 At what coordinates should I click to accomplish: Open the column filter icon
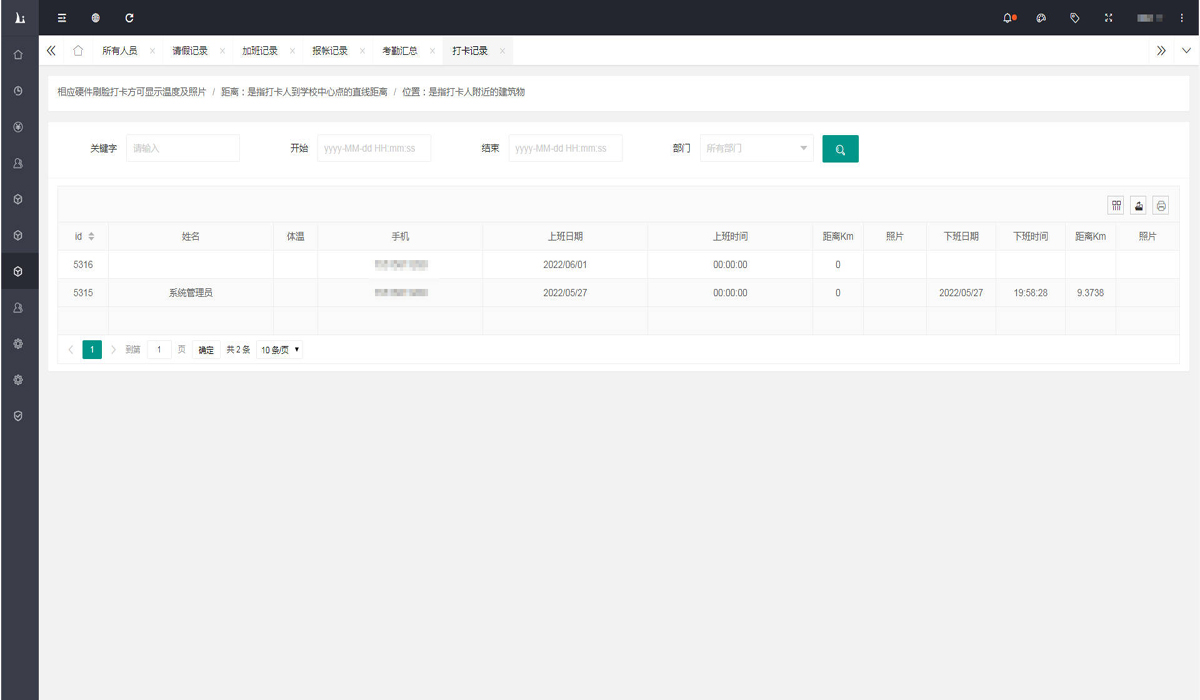click(x=1116, y=205)
